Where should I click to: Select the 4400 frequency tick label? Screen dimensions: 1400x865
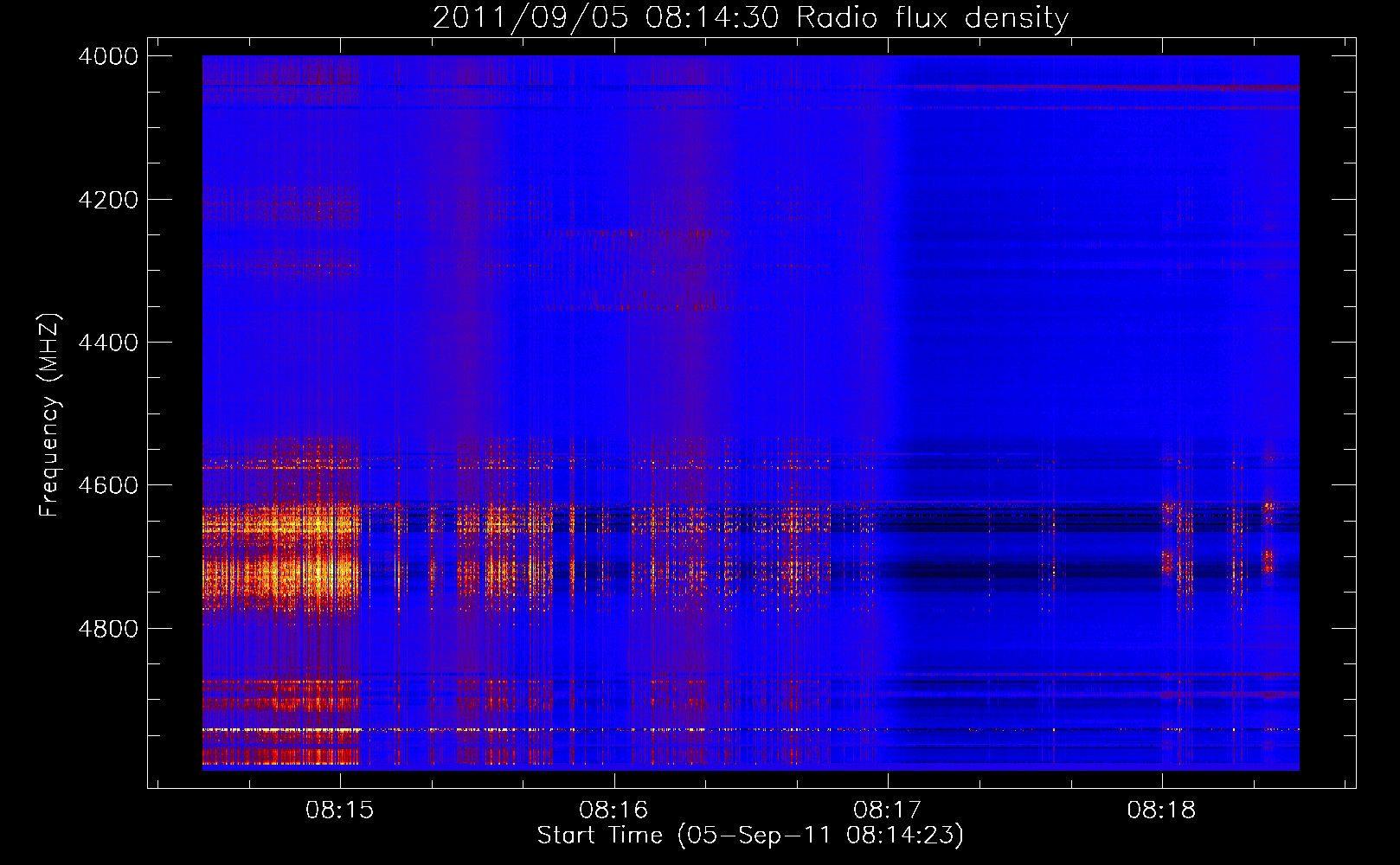pyautogui.click(x=107, y=343)
